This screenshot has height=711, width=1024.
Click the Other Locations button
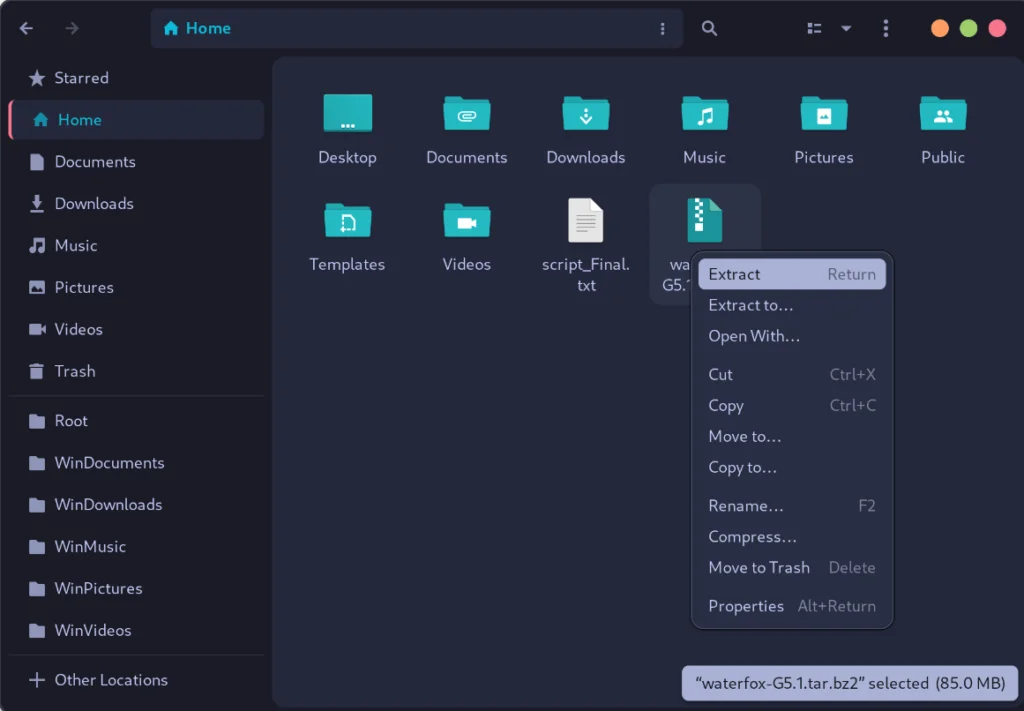pyautogui.click(x=110, y=680)
